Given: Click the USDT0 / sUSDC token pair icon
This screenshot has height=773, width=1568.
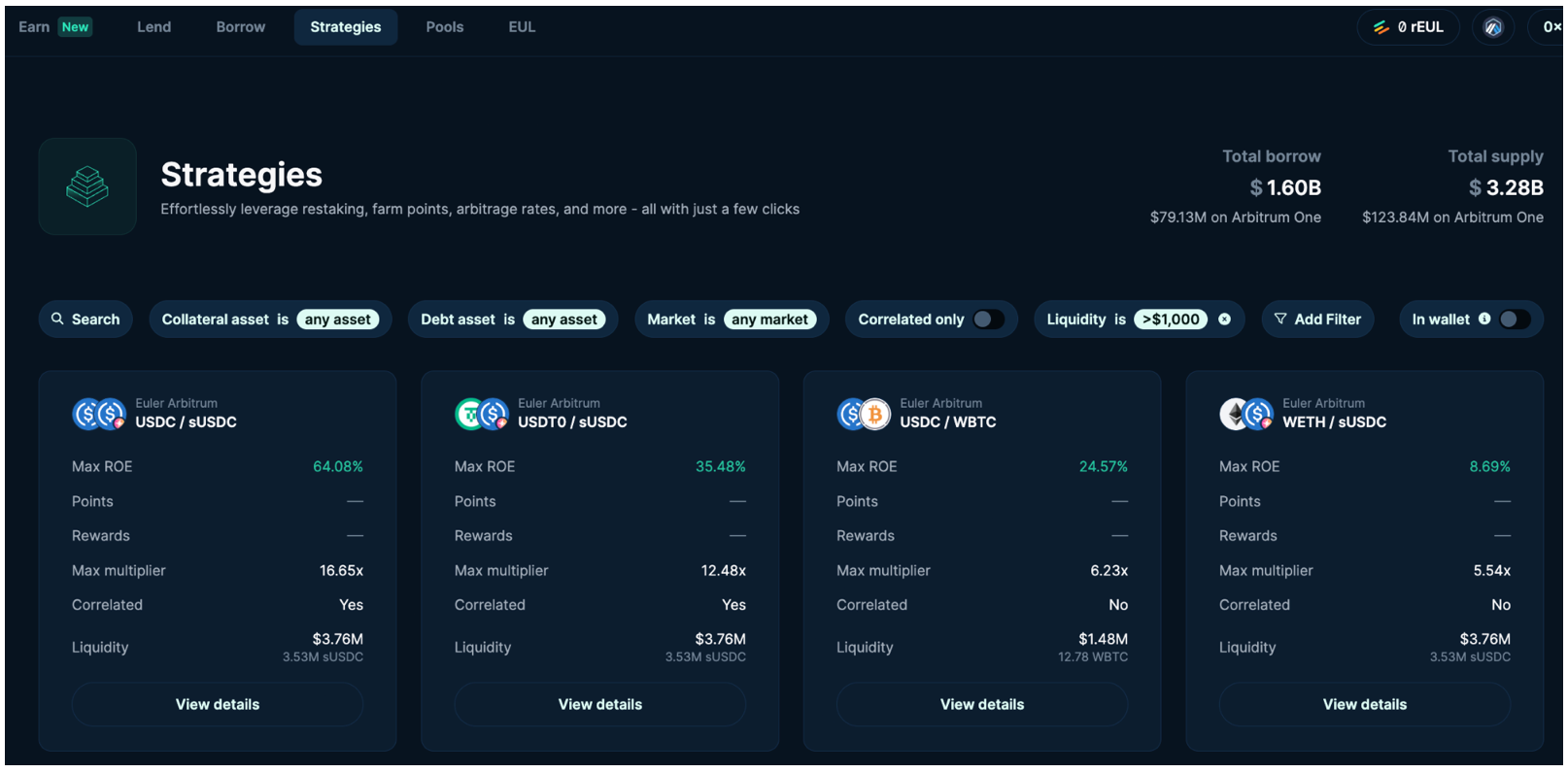Looking at the screenshot, I should coord(482,414).
